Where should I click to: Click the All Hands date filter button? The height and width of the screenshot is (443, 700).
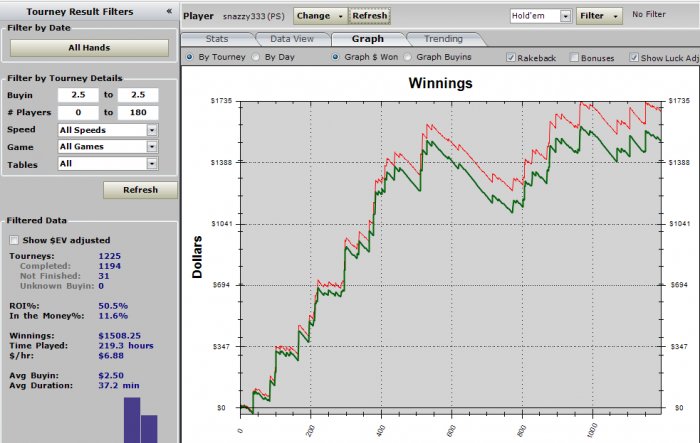pos(89,48)
